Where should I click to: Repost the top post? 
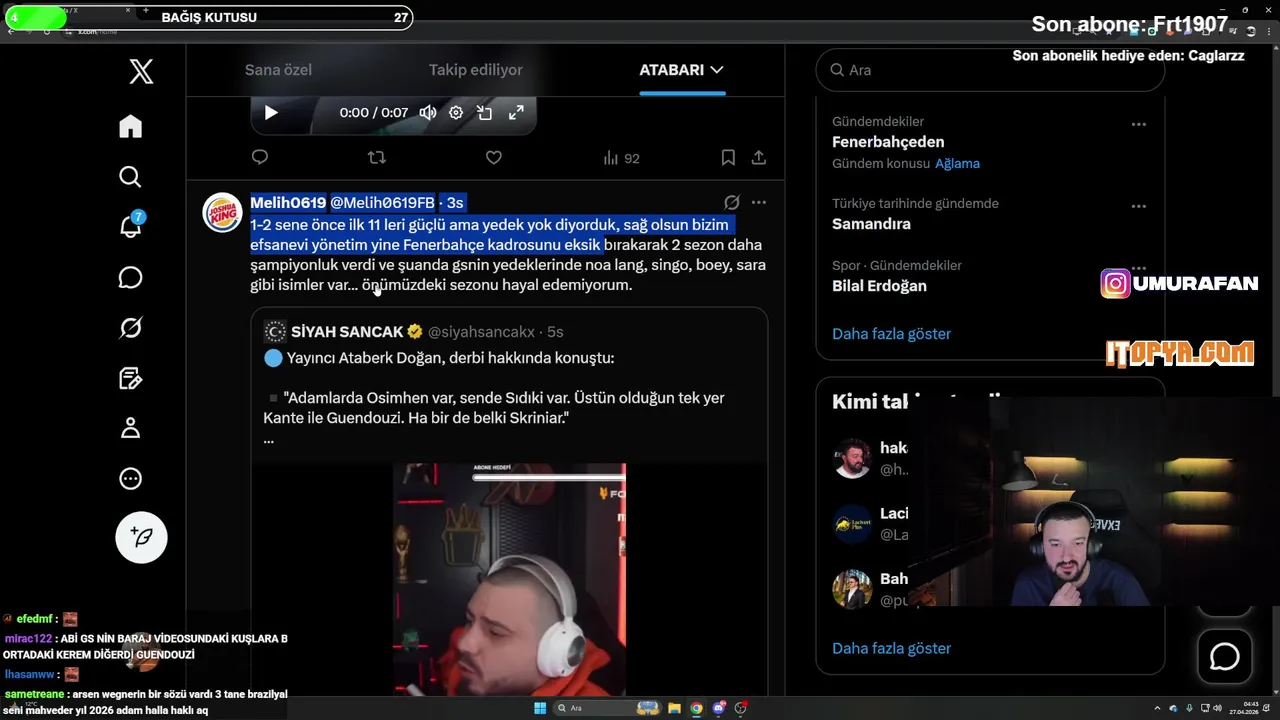(x=377, y=157)
